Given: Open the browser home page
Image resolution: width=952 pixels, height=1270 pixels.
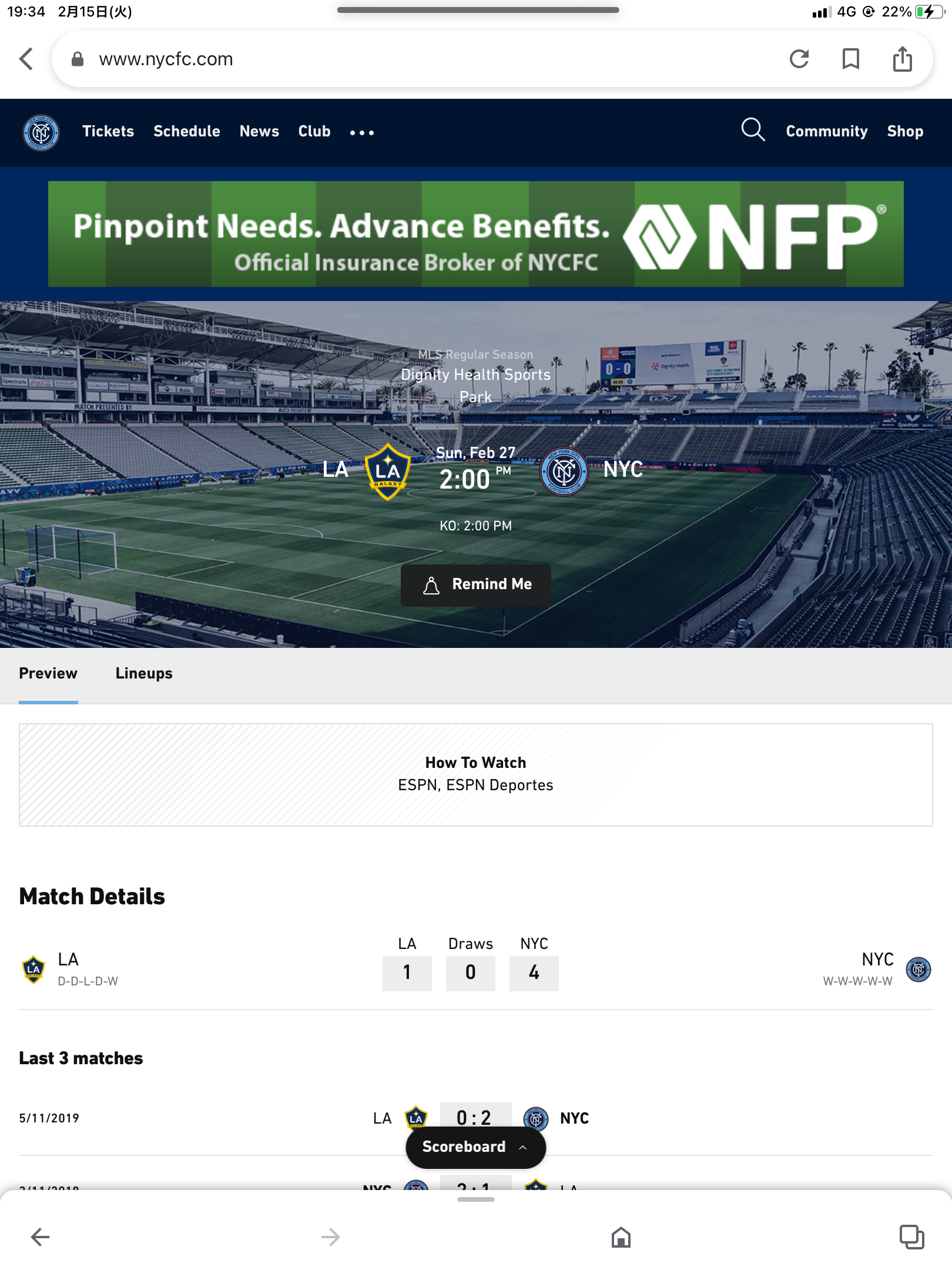Looking at the screenshot, I should pyautogui.click(x=621, y=1237).
